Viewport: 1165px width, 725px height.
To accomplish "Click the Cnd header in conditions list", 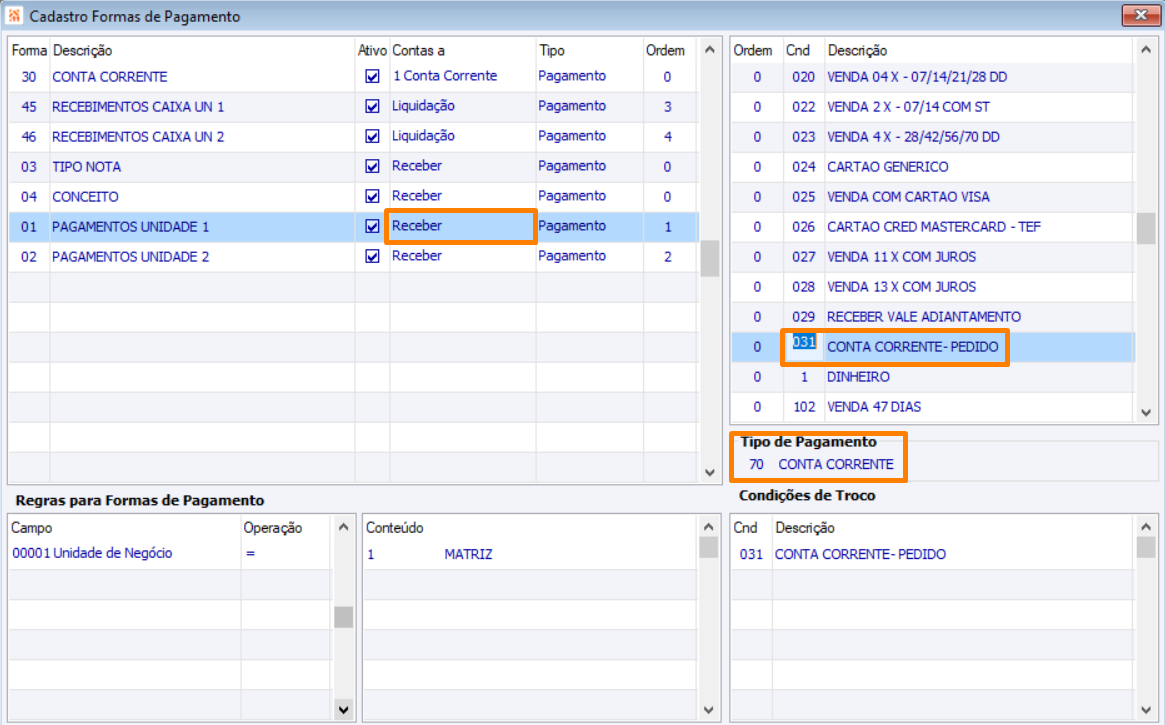I will pos(798,51).
